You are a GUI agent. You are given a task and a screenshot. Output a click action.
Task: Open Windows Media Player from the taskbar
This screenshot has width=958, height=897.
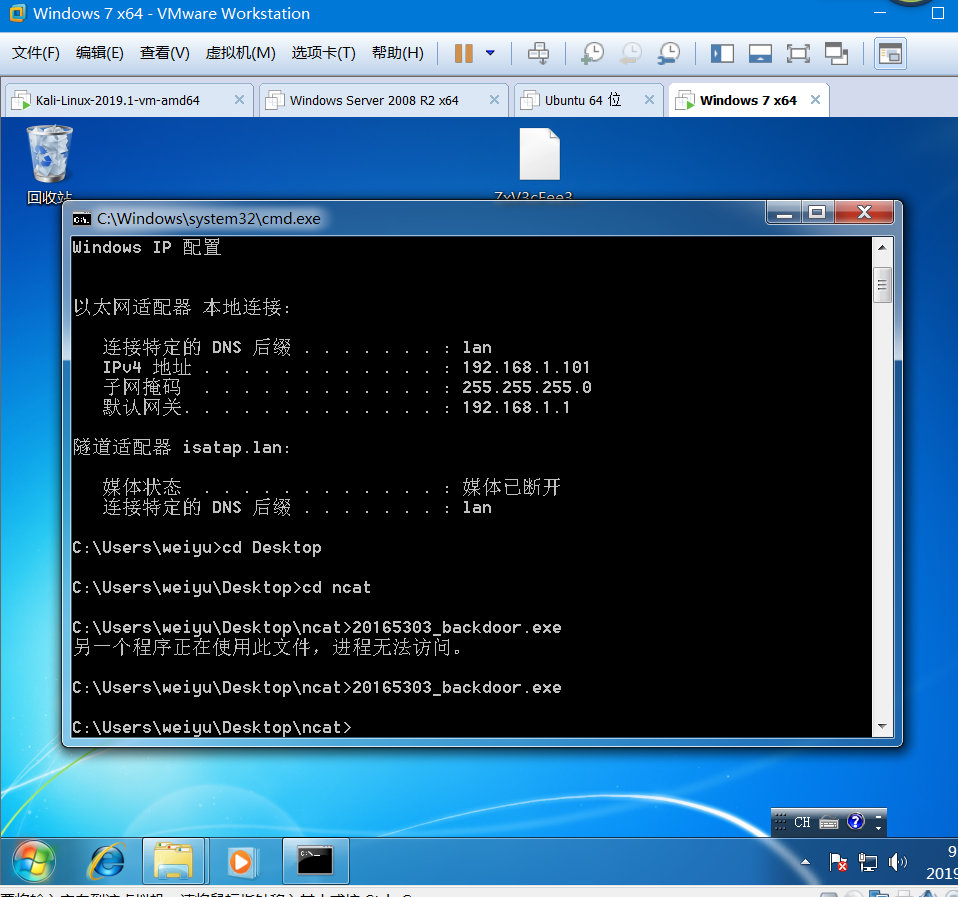point(242,861)
